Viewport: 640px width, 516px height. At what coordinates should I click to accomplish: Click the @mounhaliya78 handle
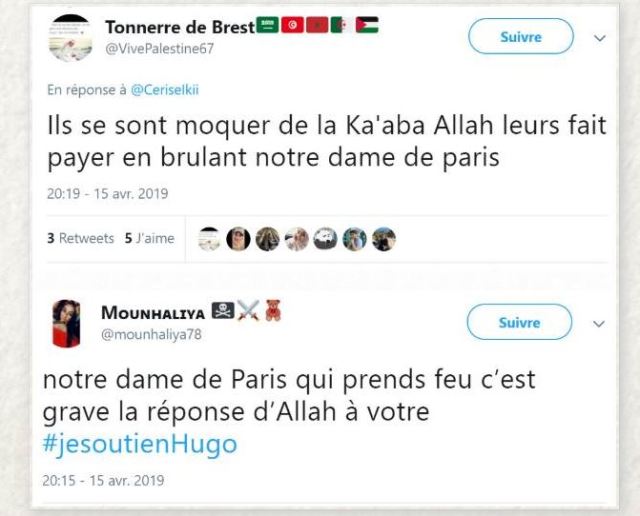click(x=151, y=334)
